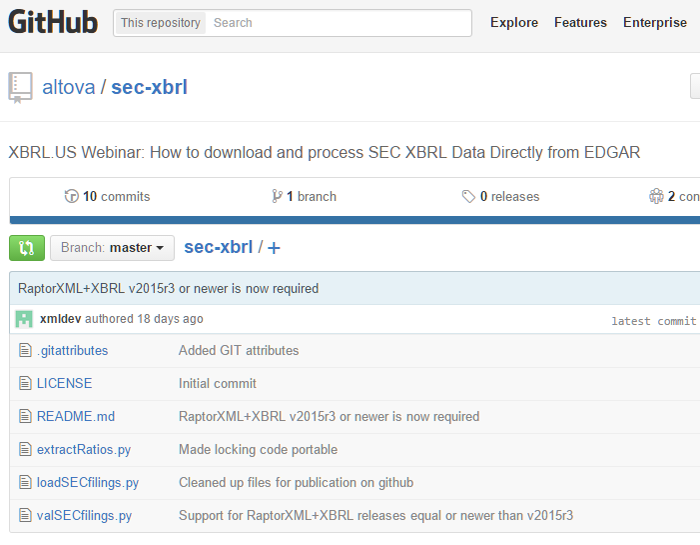The width and height of the screenshot is (700, 545).
Task: Open the Branch: master dropdown
Action: click(x=111, y=248)
